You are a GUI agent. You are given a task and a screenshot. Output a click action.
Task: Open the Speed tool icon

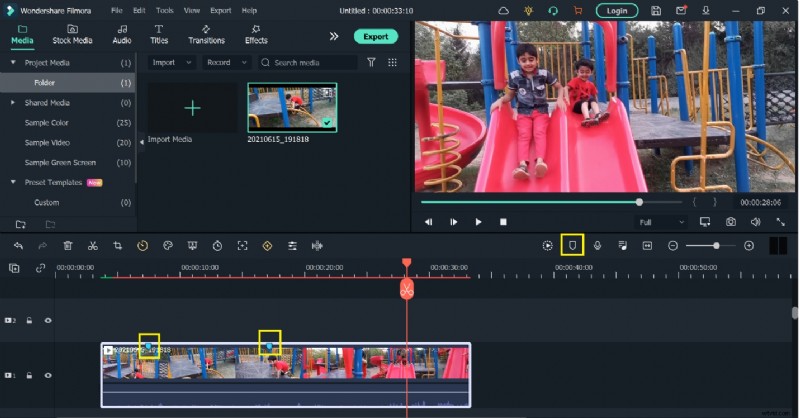pos(142,246)
